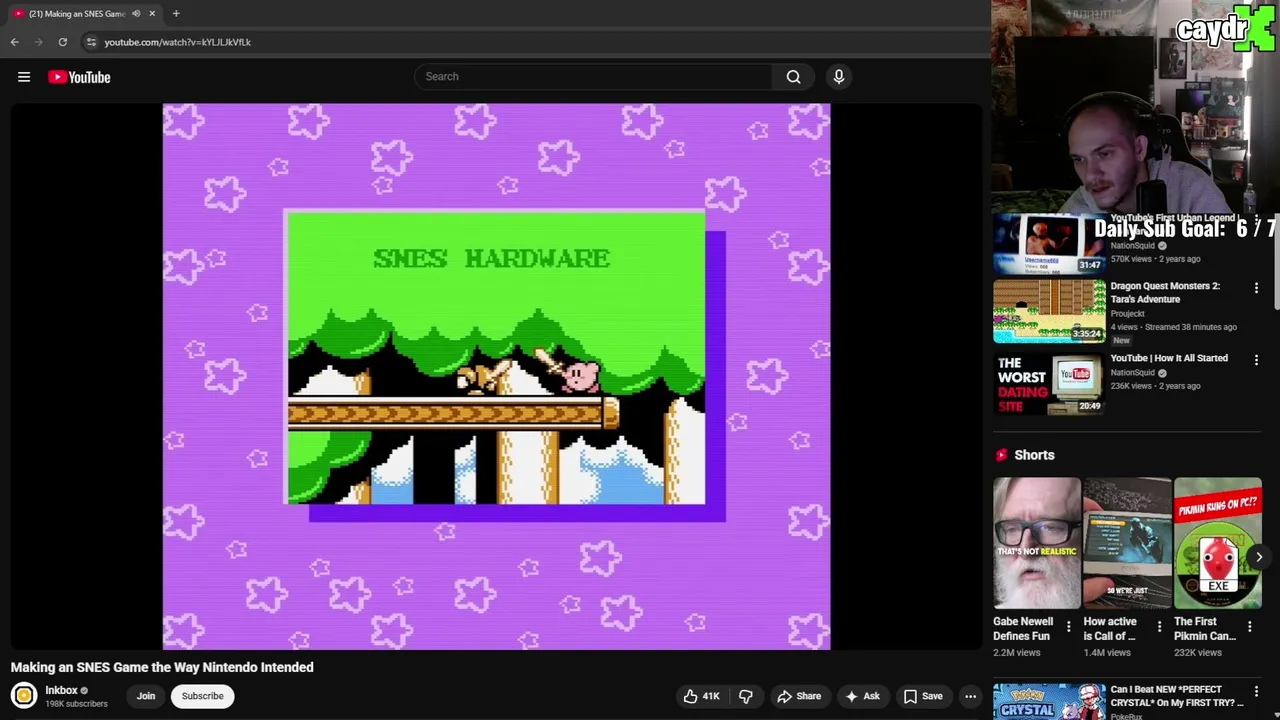Join the Inkbox channel membership

coord(146,696)
